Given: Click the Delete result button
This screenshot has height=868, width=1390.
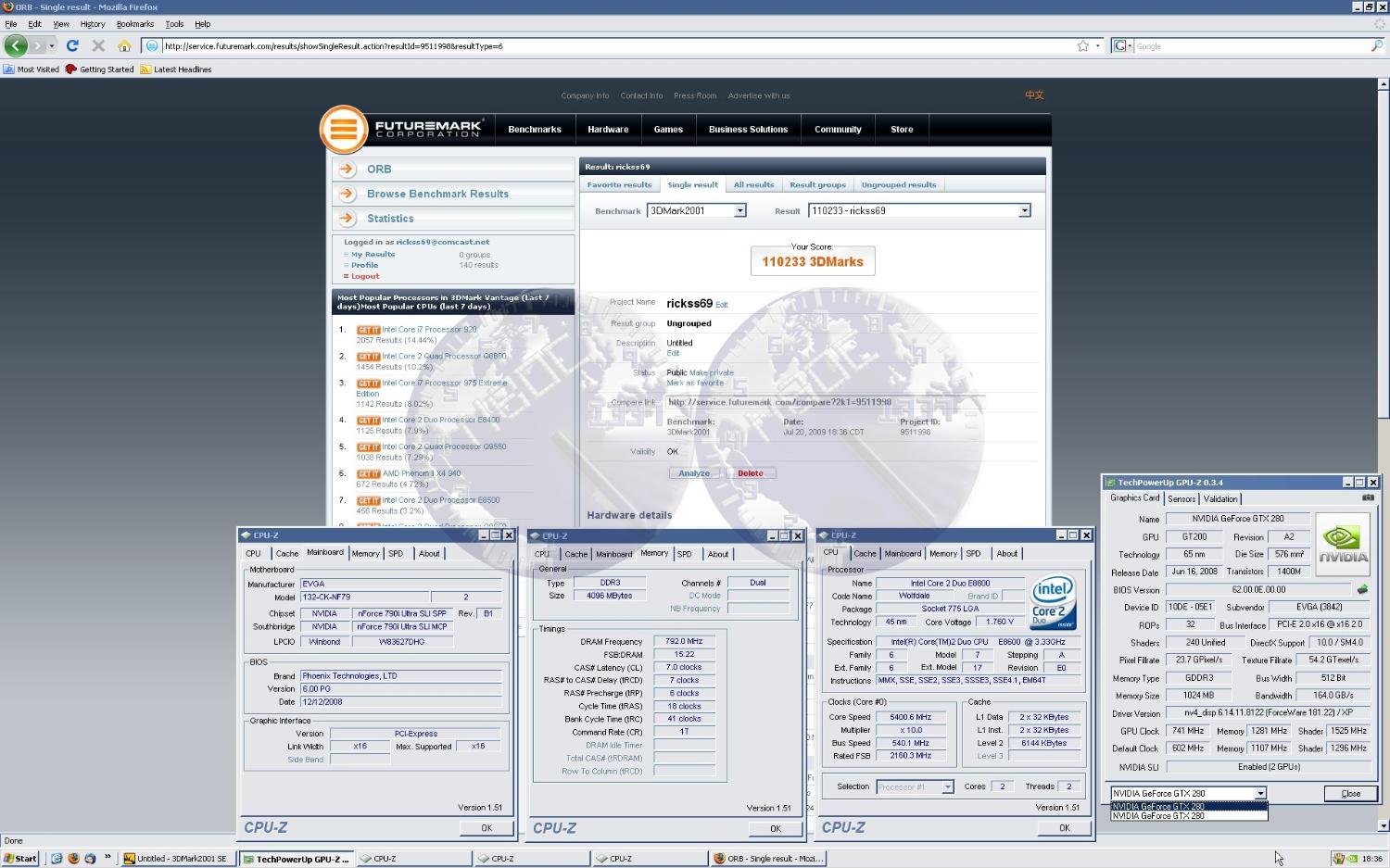Looking at the screenshot, I should pyautogui.click(x=751, y=473).
